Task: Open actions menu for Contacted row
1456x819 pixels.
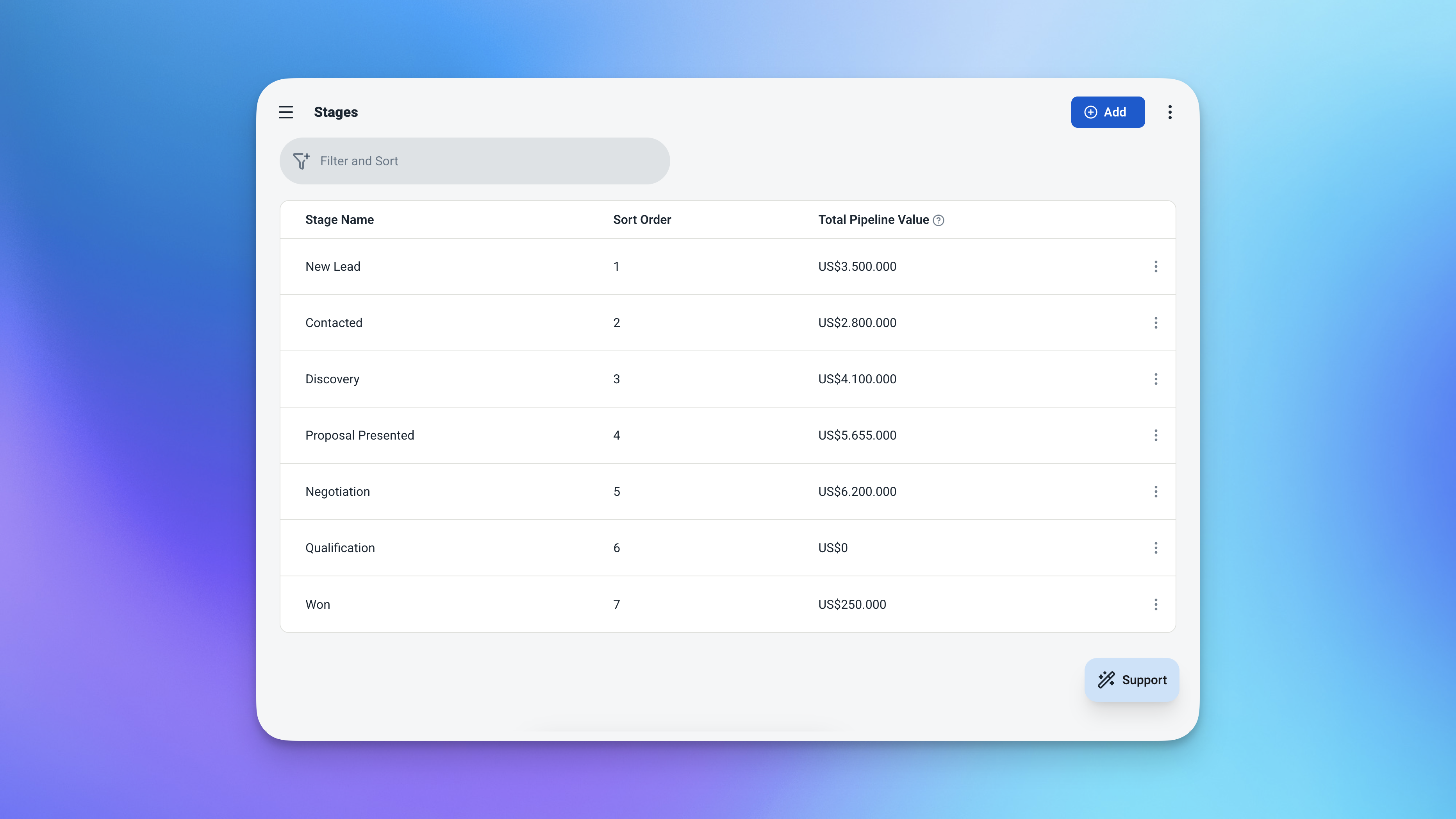Action: [x=1155, y=323]
